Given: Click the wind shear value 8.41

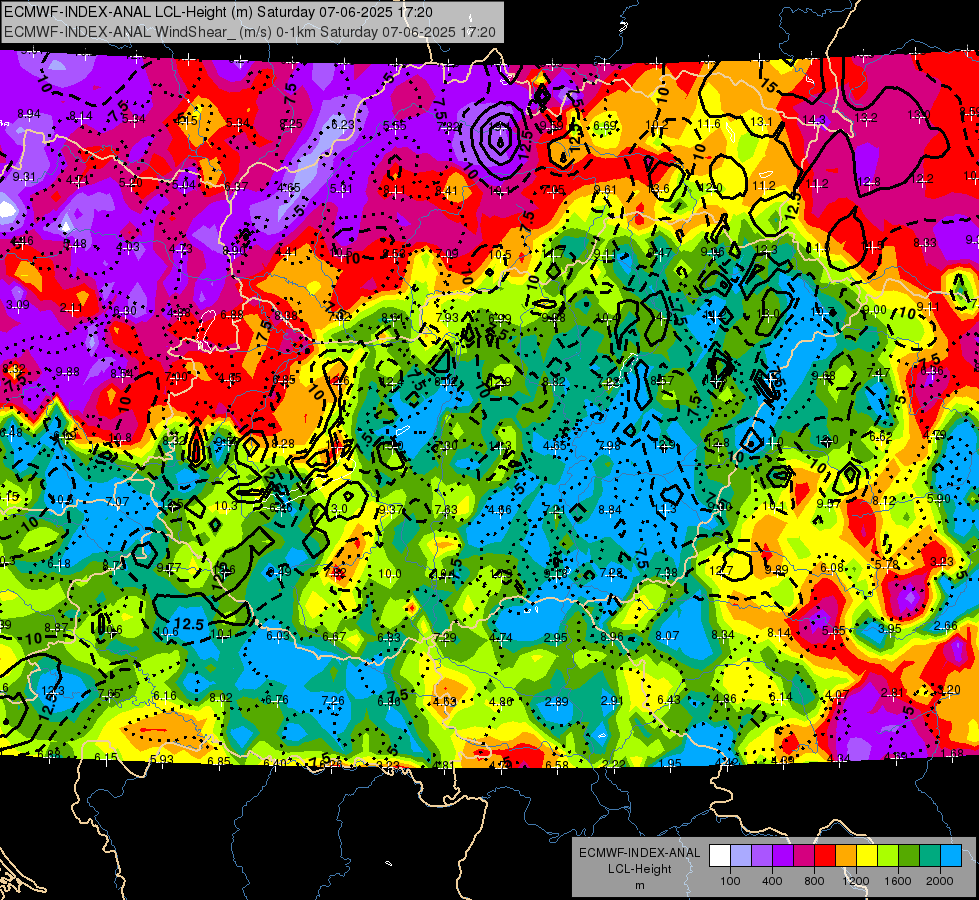Looking at the screenshot, I should pos(447,190).
